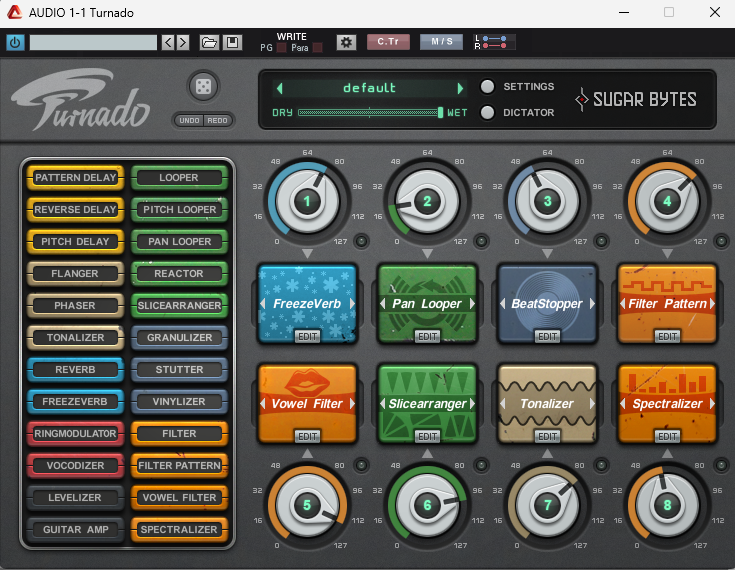This screenshot has width=735, height=570.
Task: Click the REDO button
Action: [218, 120]
